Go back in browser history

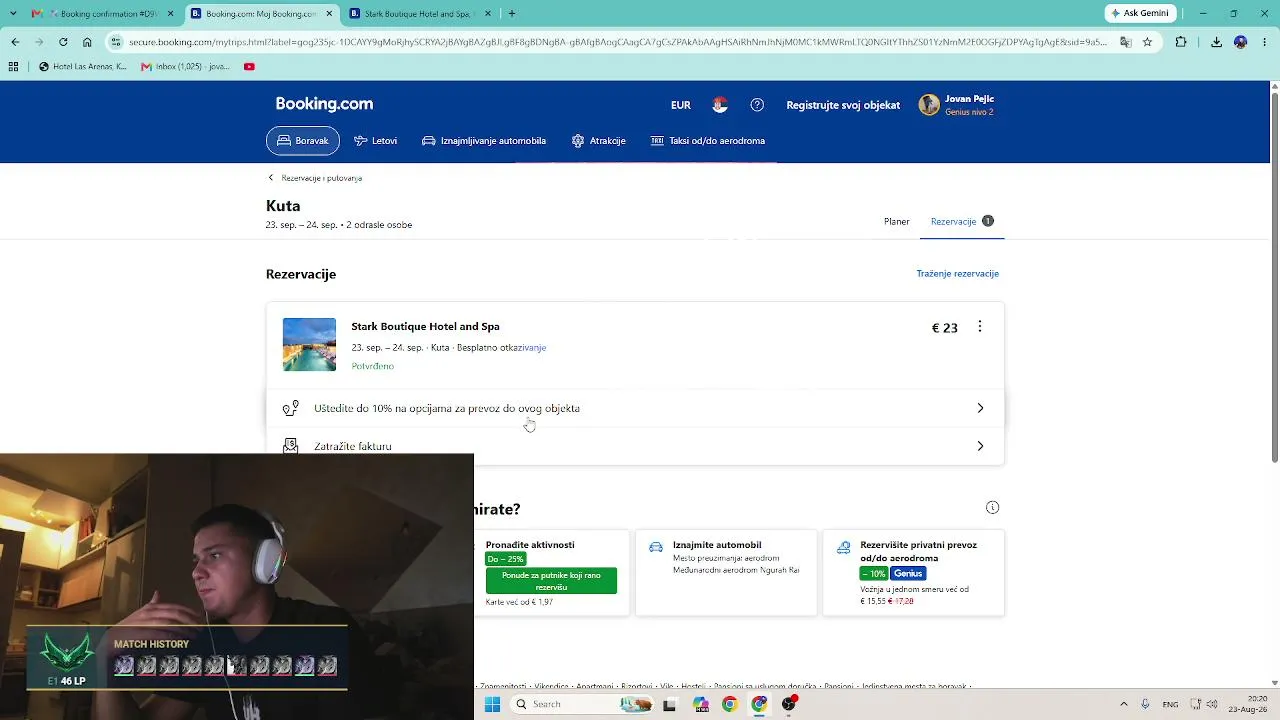coord(15,42)
